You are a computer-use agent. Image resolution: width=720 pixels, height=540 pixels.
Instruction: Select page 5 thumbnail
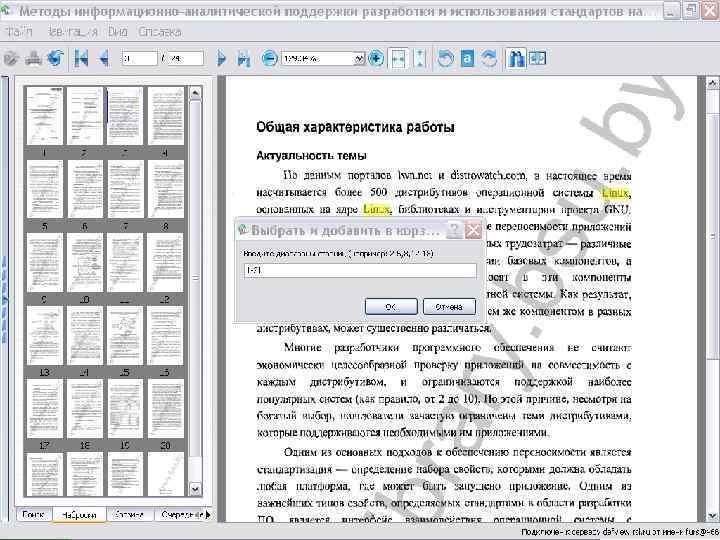pos(45,189)
